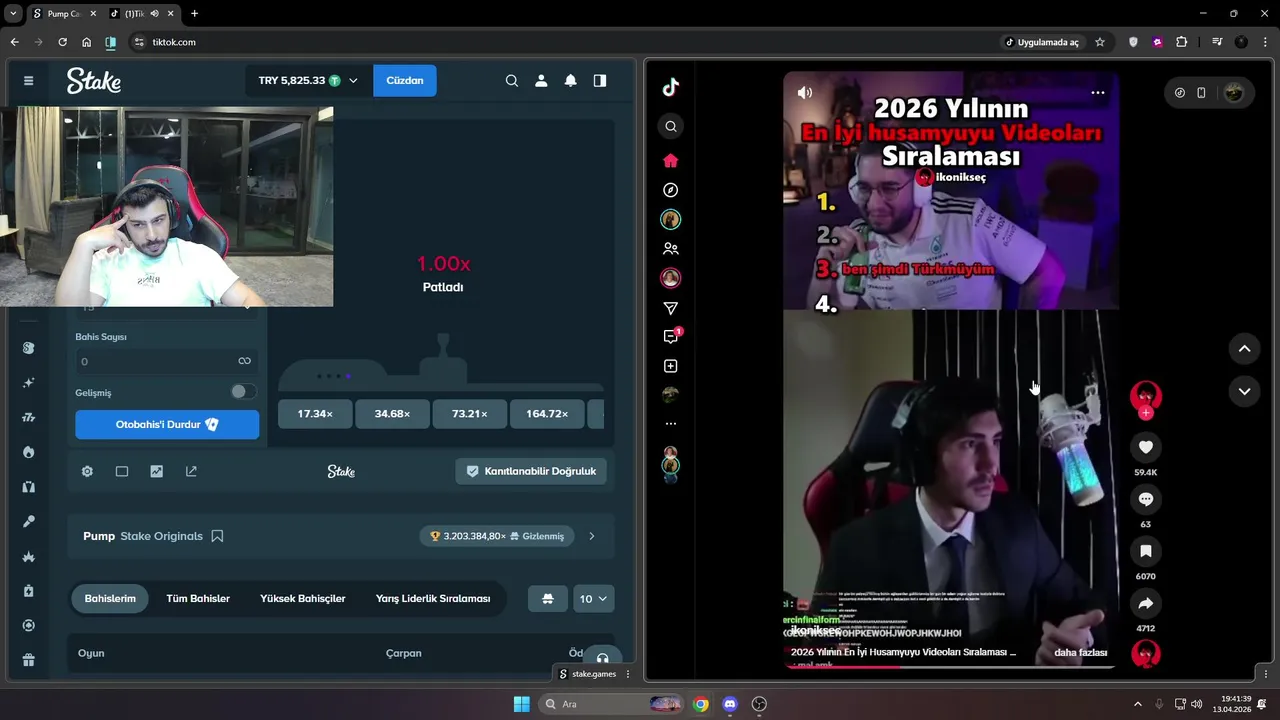Click TikTok logo in sidebar
This screenshot has width=1280, height=720.
tap(671, 87)
